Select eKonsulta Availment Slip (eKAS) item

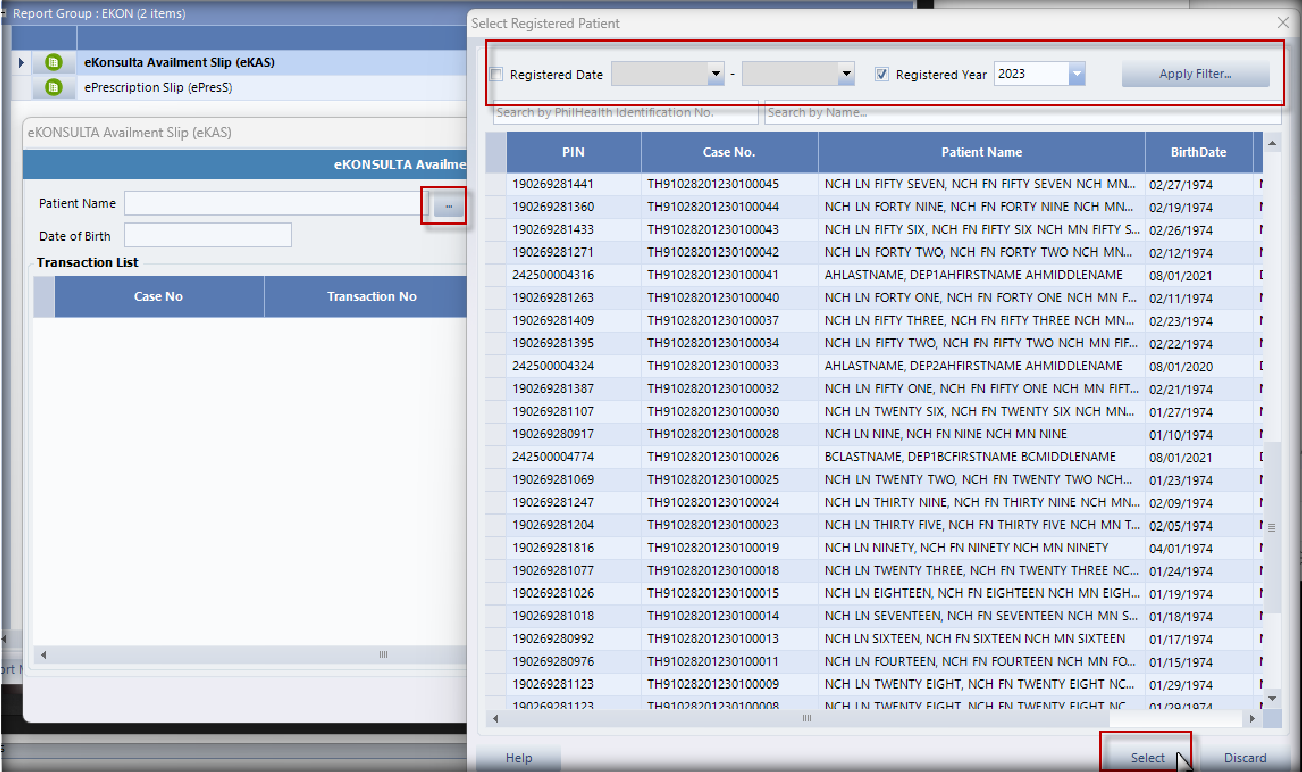pos(179,63)
